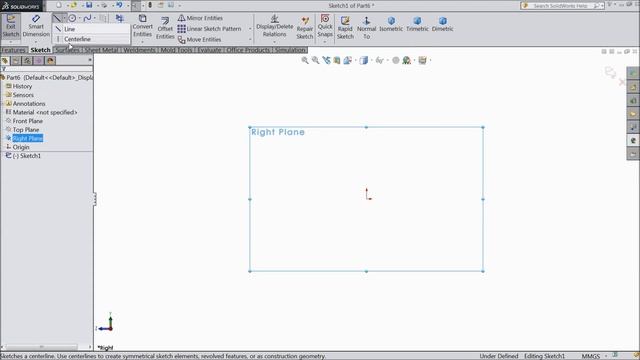Choose the Offset Entities tool
Viewport: 640px width, 360px height.
(165, 28)
